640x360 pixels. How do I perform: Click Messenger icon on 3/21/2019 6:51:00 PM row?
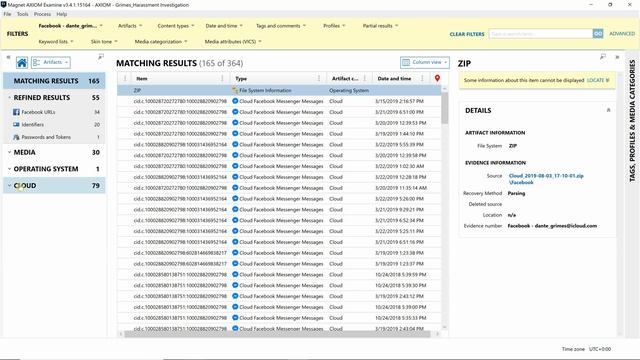tap(235, 112)
